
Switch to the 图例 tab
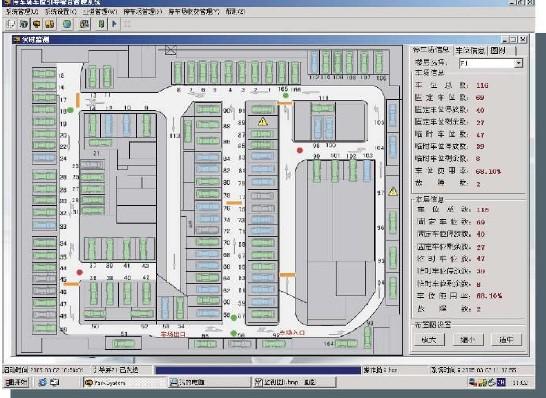point(498,51)
